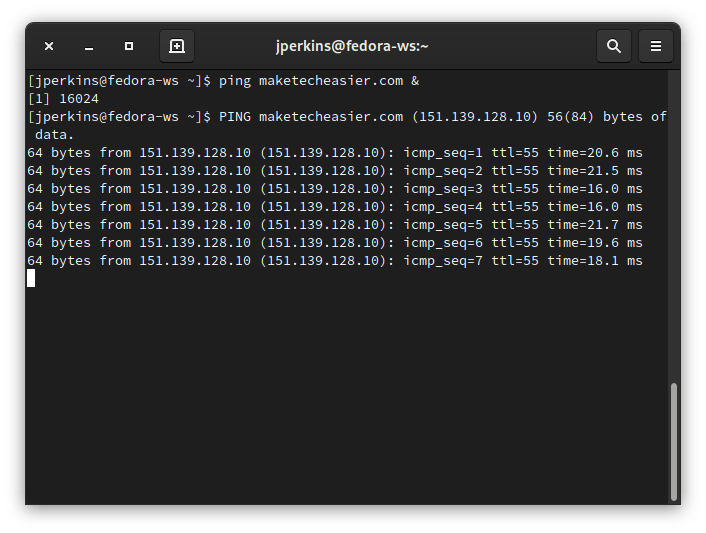Close the terminal window
The width and height of the screenshot is (706, 533).
[x=49, y=46]
